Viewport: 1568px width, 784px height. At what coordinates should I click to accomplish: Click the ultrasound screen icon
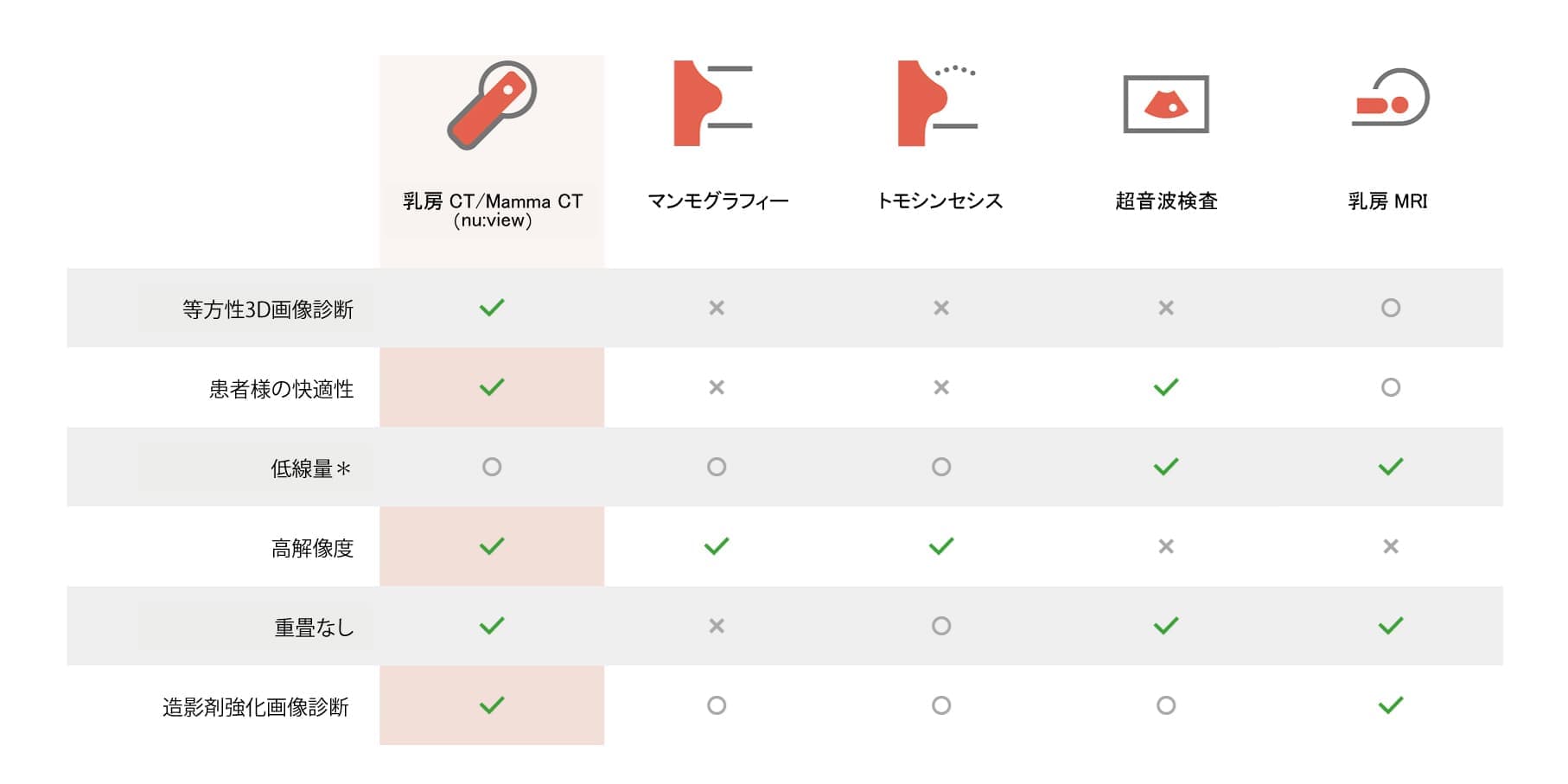click(x=1165, y=105)
